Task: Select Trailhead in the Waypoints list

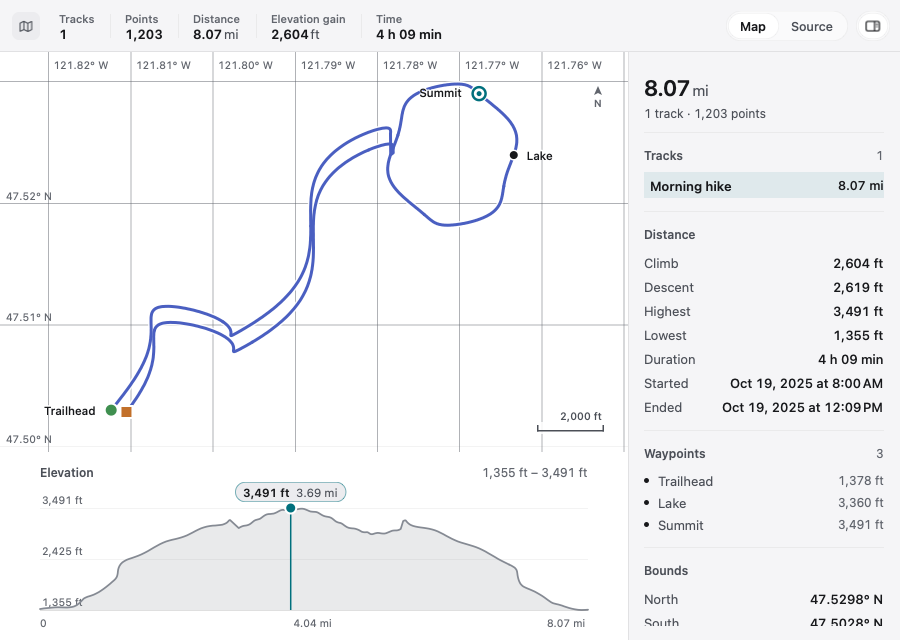Action: click(x=763, y=481)
